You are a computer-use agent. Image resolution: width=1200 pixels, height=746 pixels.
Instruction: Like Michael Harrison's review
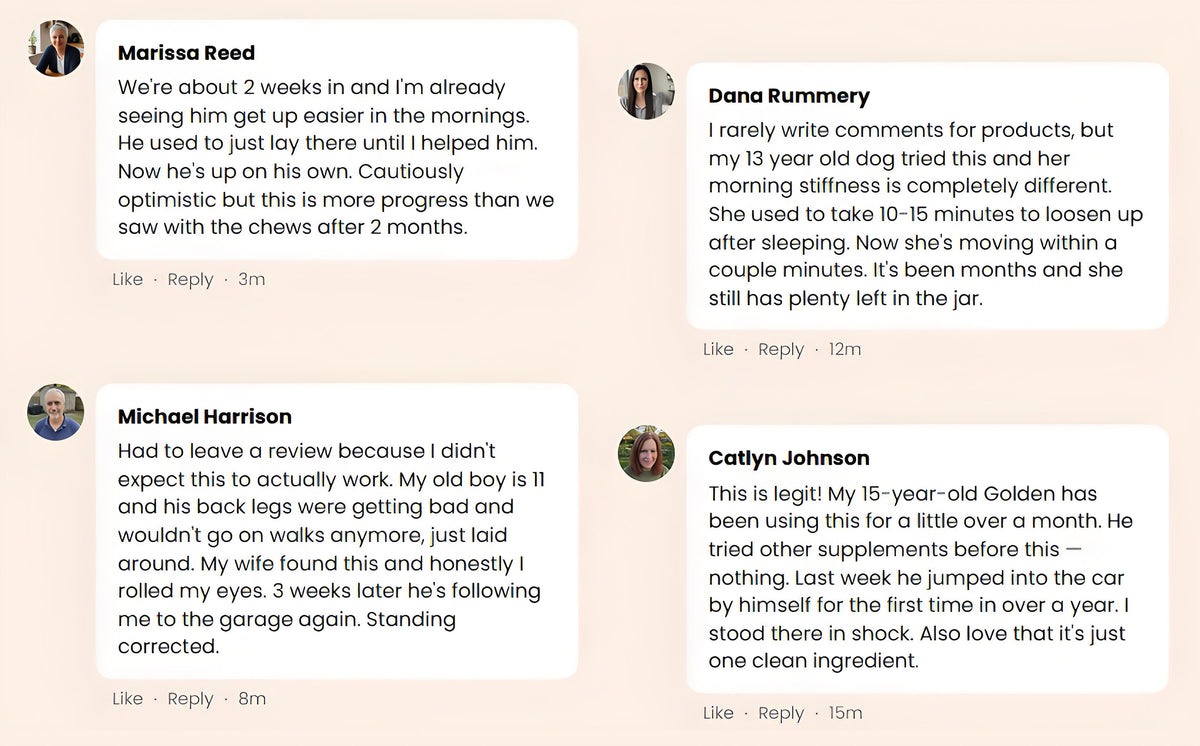[x=127, y=698]
